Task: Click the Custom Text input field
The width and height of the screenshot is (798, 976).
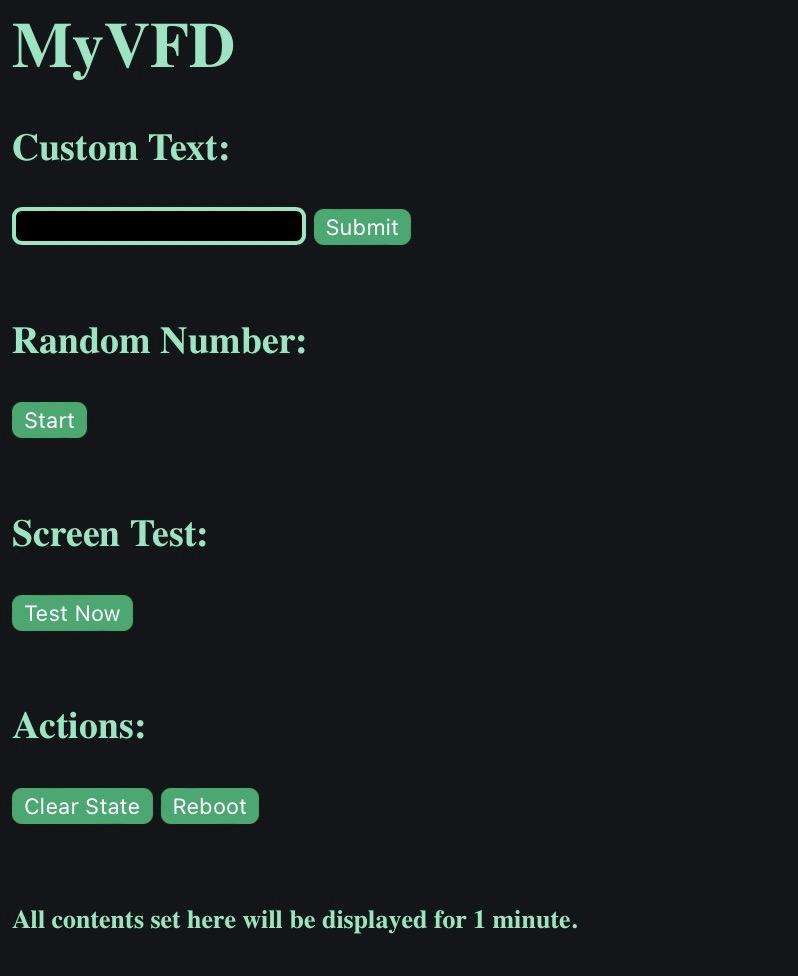Action: (x=158, y=226)
